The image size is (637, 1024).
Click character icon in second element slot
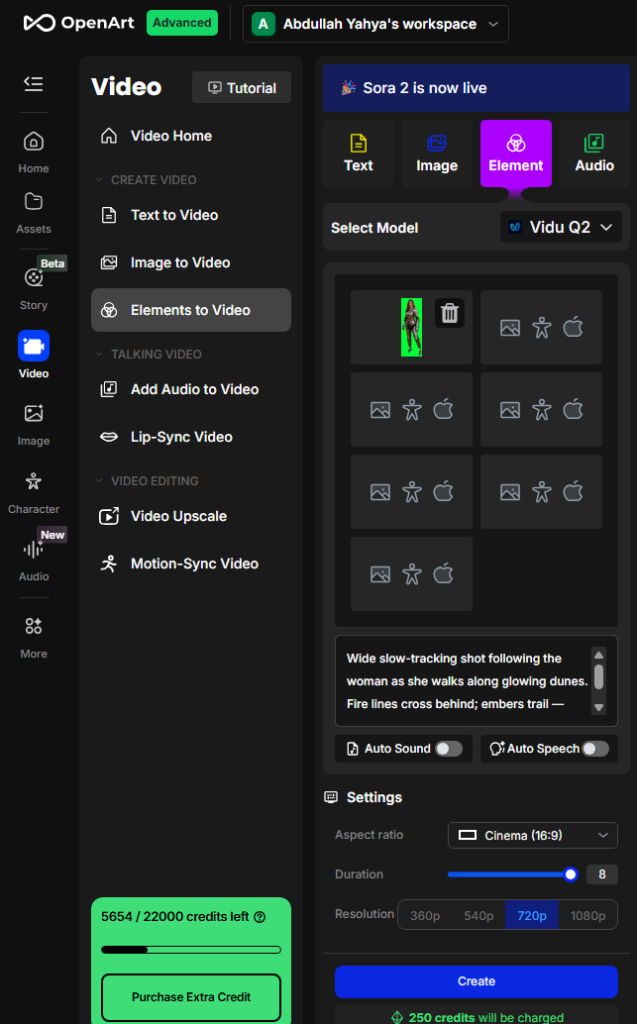(542, 328)
